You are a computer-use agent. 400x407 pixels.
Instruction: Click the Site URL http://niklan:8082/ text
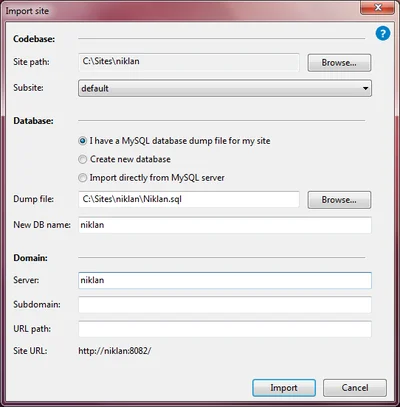point(115,351)
